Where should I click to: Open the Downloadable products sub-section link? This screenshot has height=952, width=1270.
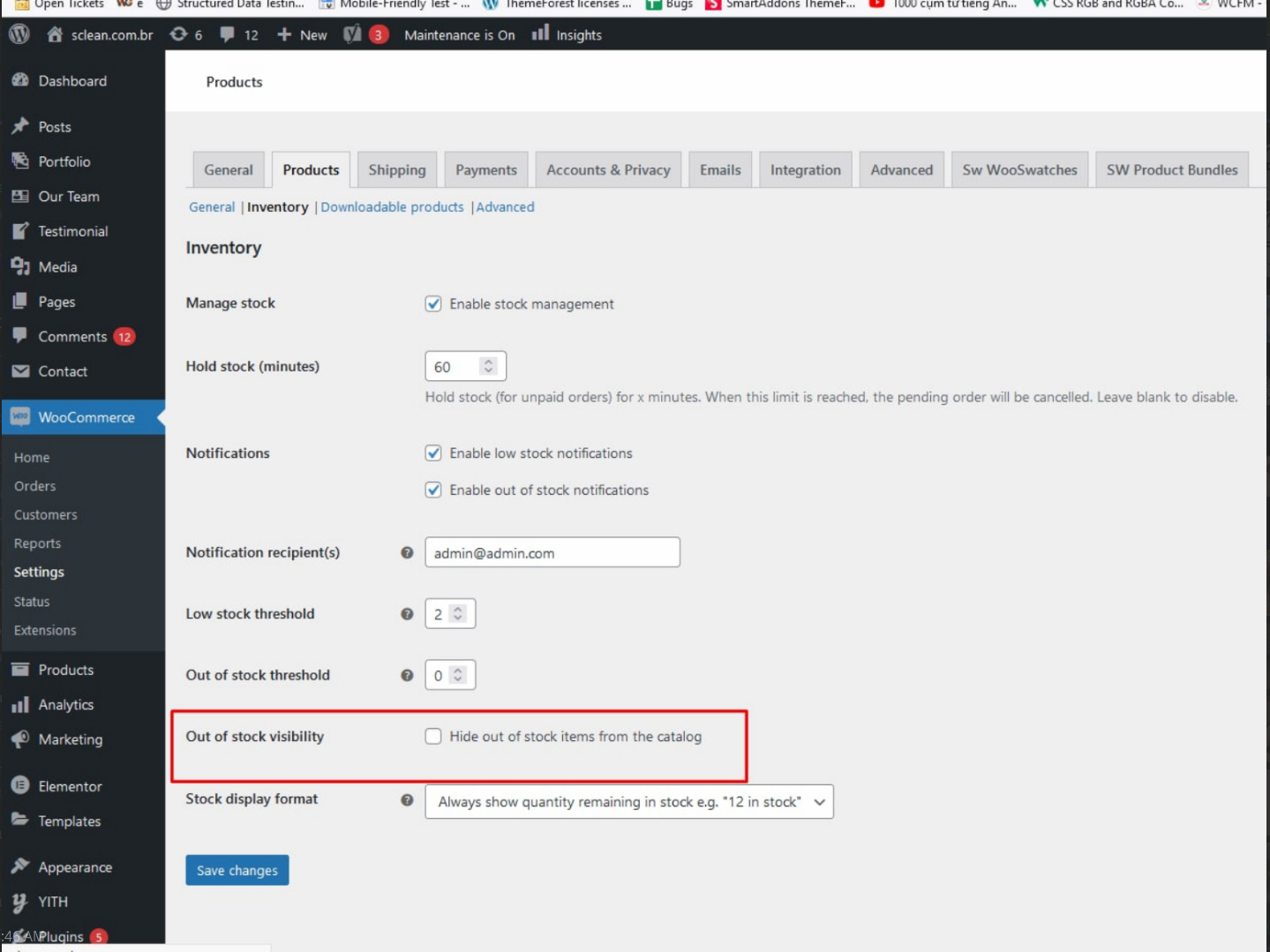tap(392, 206)
